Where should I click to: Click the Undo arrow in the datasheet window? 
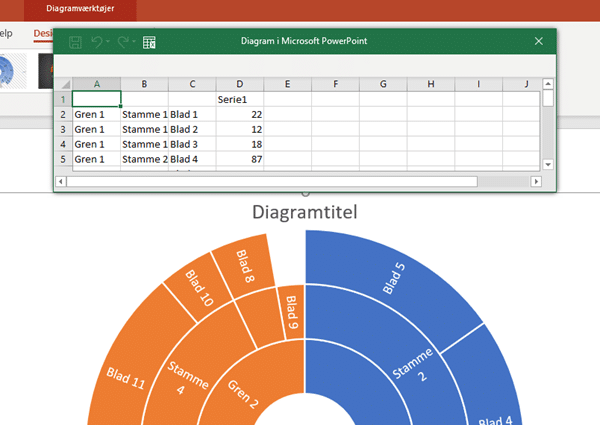(97, 42)
